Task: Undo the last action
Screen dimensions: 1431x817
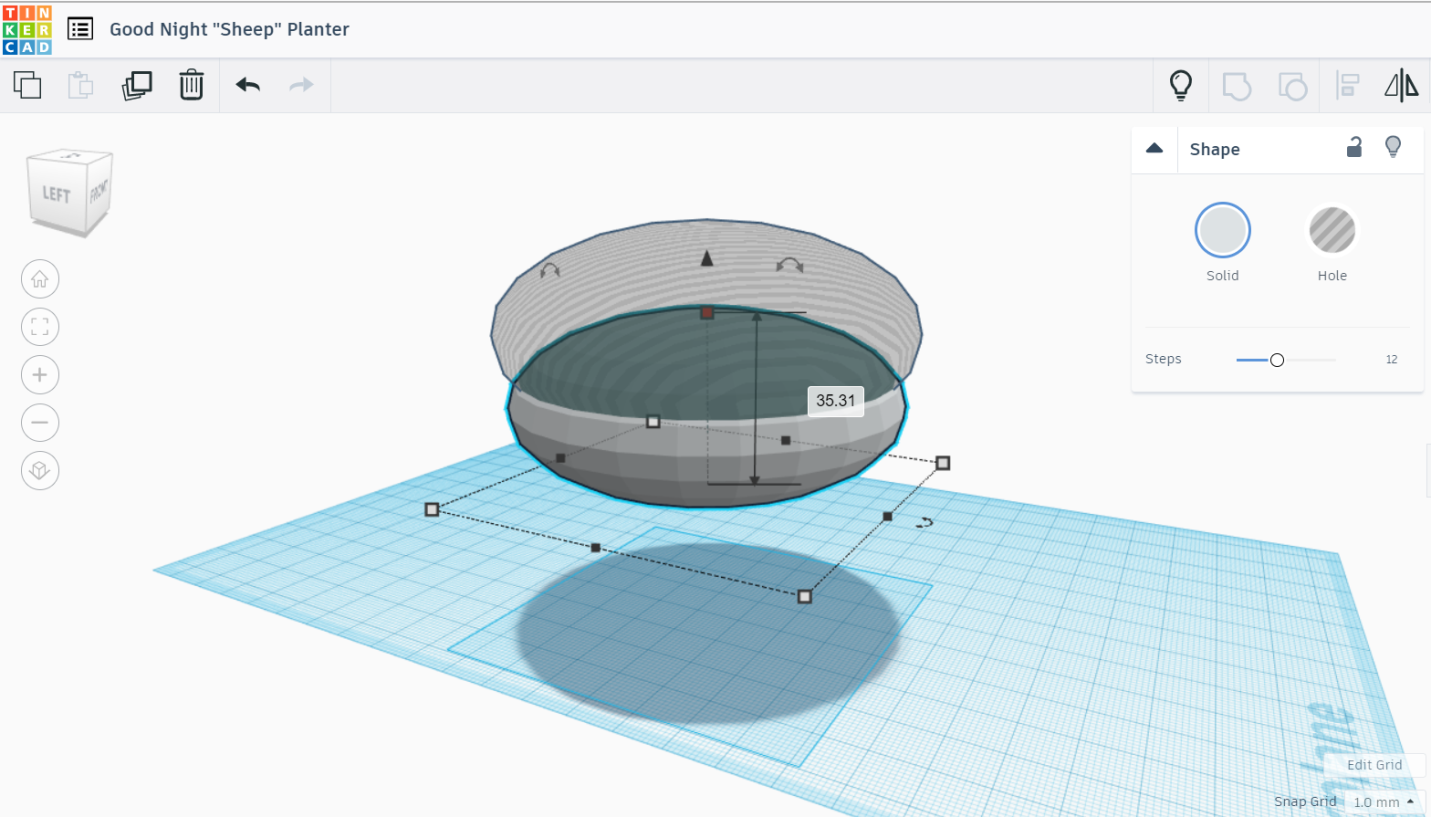Action: click(x=248, y=85)
